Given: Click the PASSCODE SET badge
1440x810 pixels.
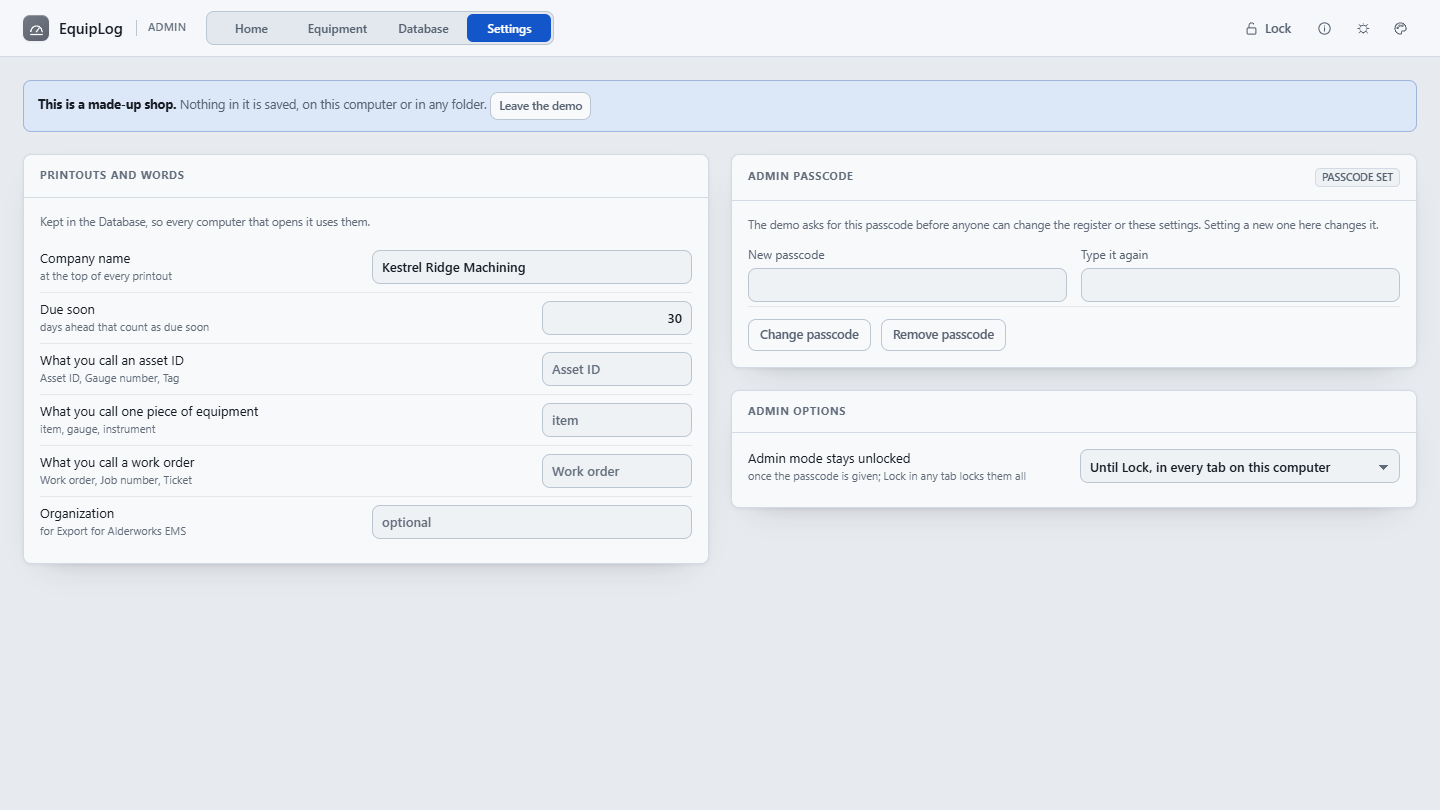Looking at the screenshot, I should [x=1357, y=177].
